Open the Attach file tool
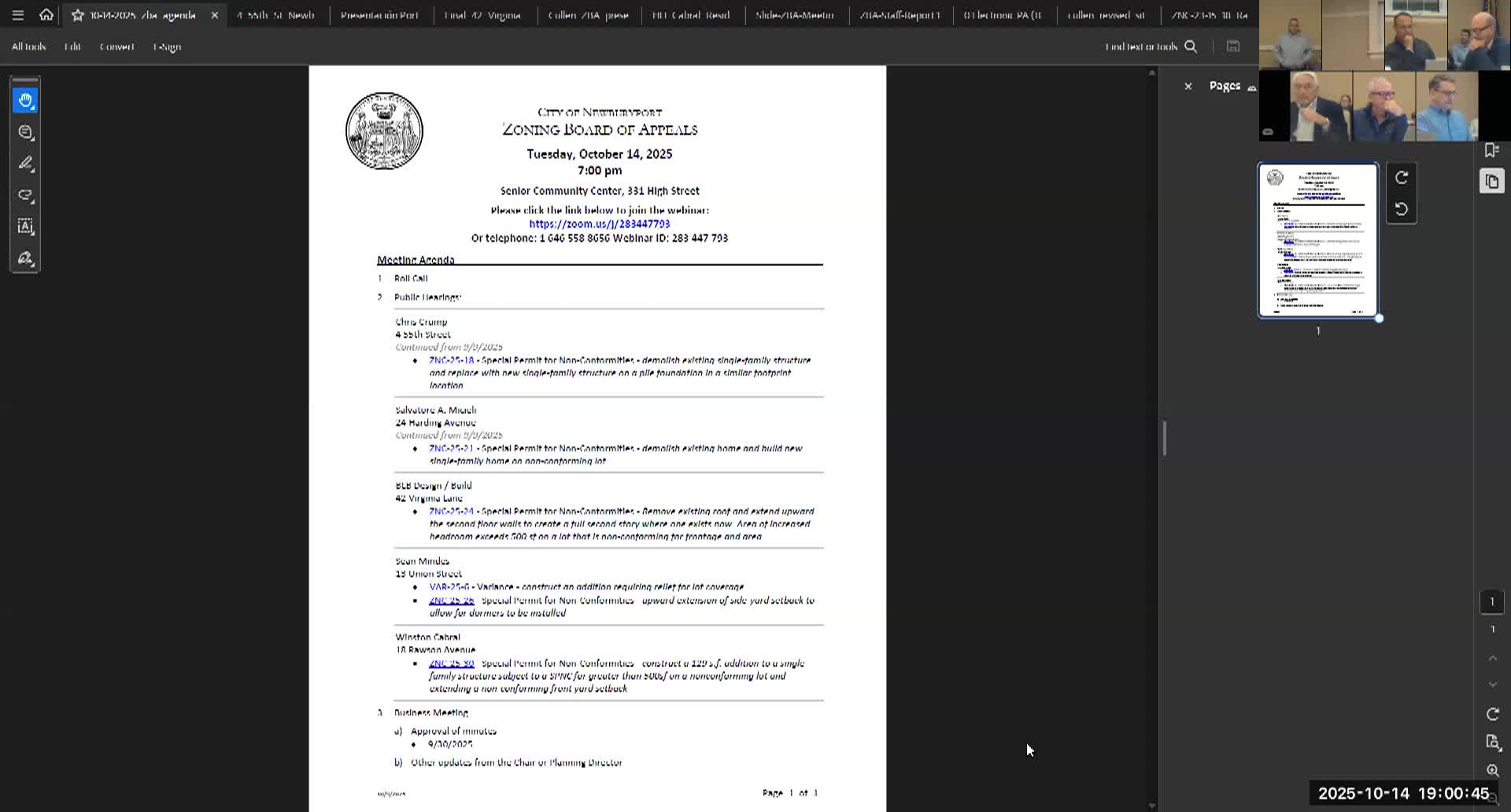 [25, 196]
